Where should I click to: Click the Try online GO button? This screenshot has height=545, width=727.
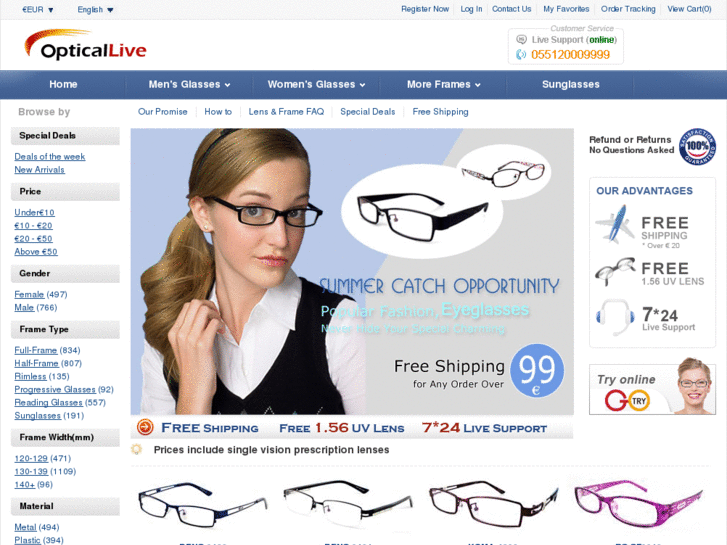627,401
